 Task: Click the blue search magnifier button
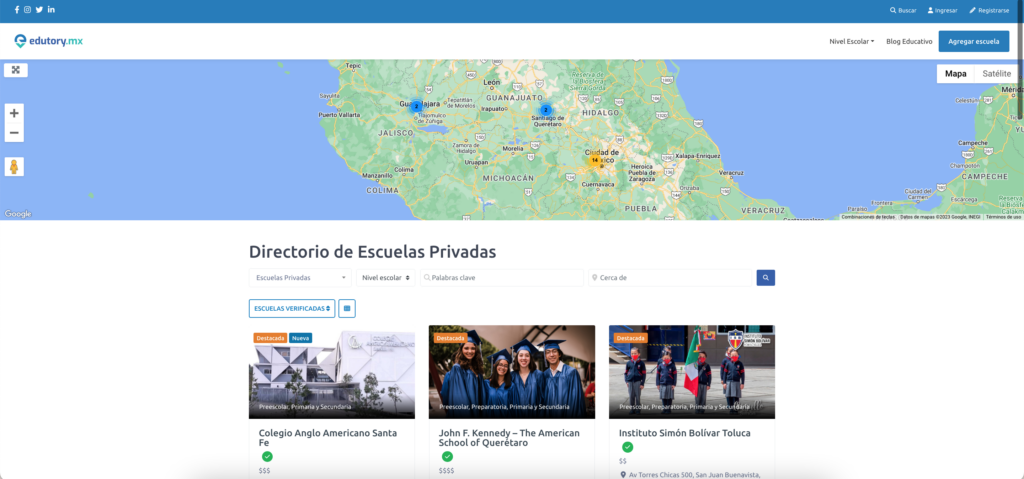tap(766, 278)
